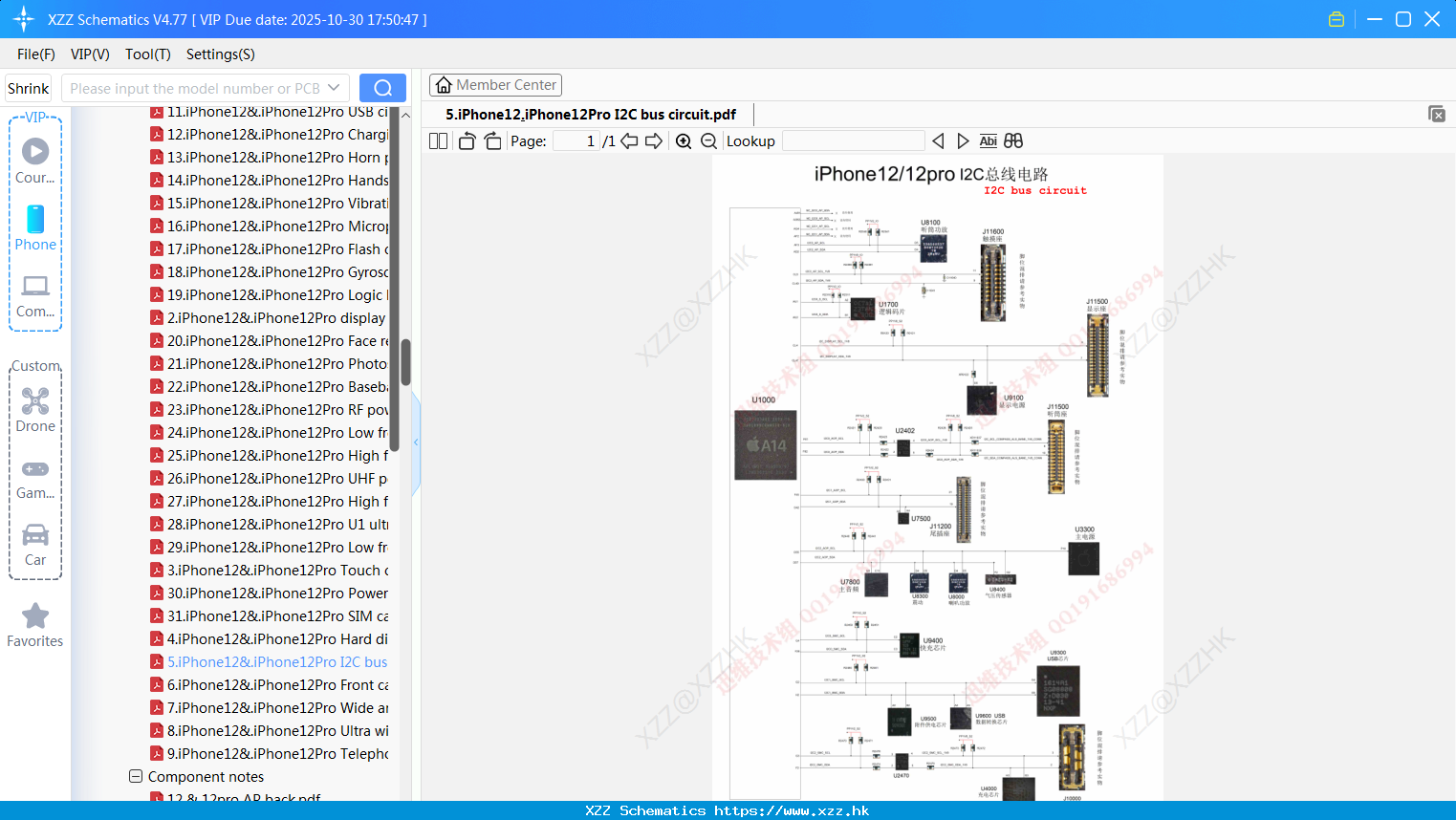This screenshot has height=820, width=1456.
Task: Open 12.iPhone12&iPhone12Pro Charging file
Action: click(270, 135)
